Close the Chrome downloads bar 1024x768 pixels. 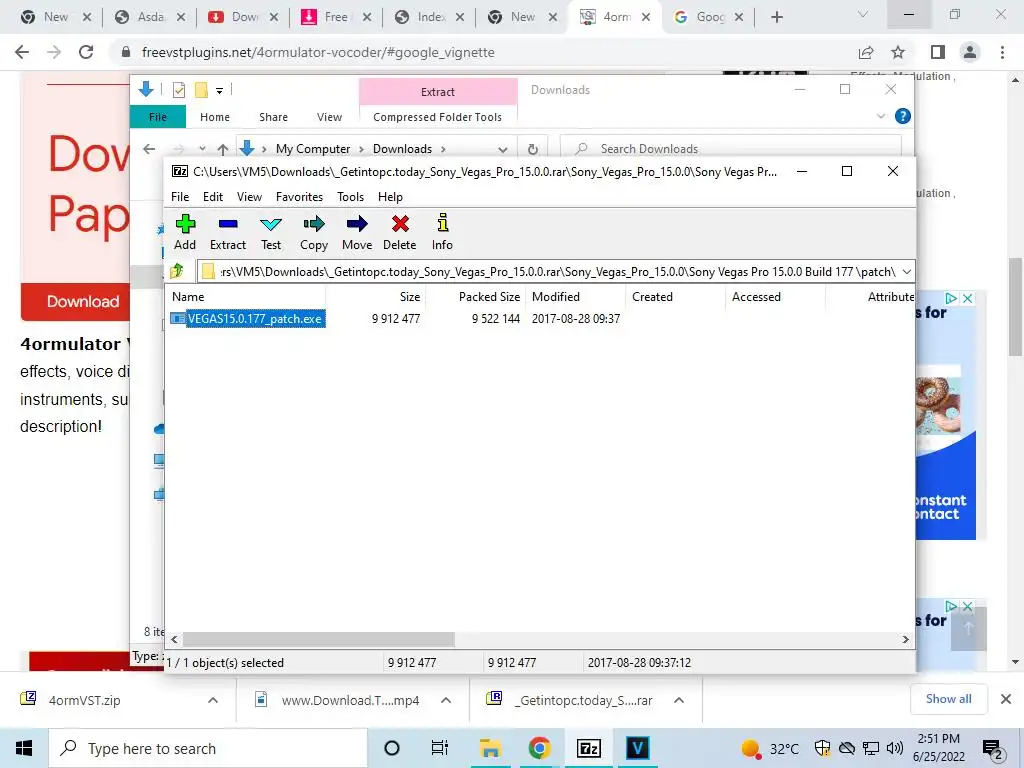click(x=1006, y=699)
